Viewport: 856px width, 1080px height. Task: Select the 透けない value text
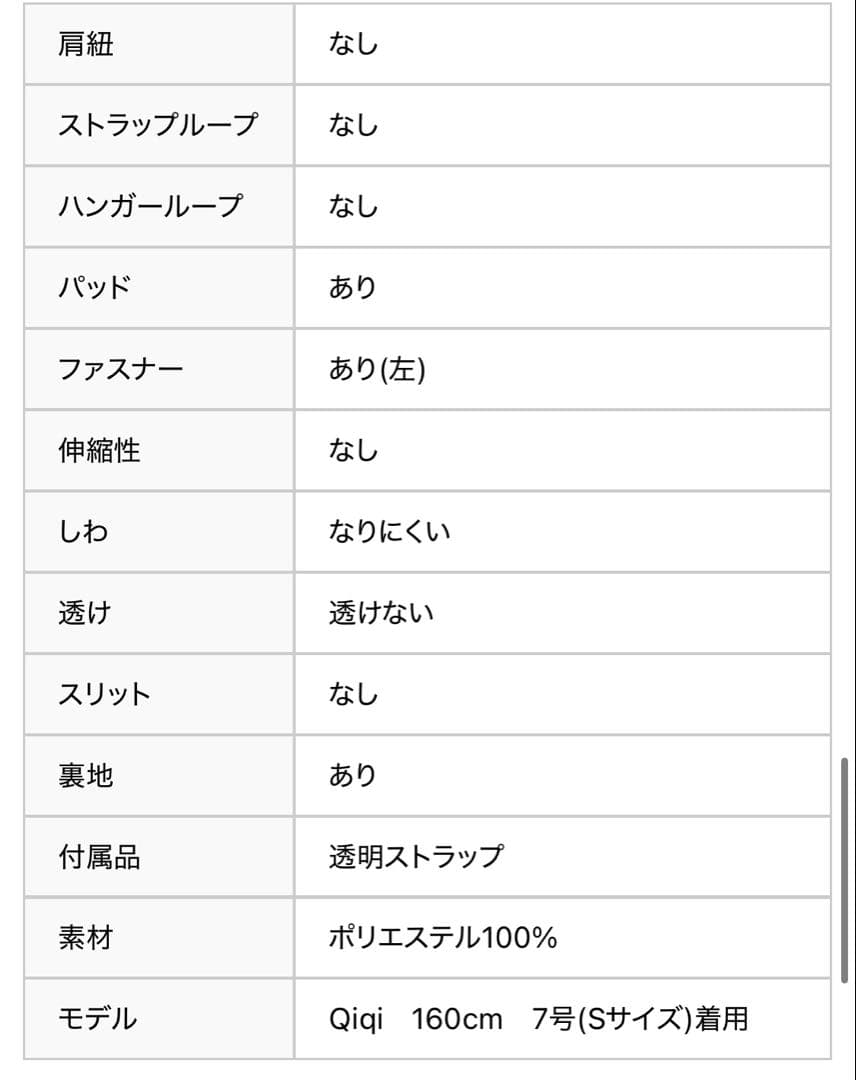(x=381, y=613)
